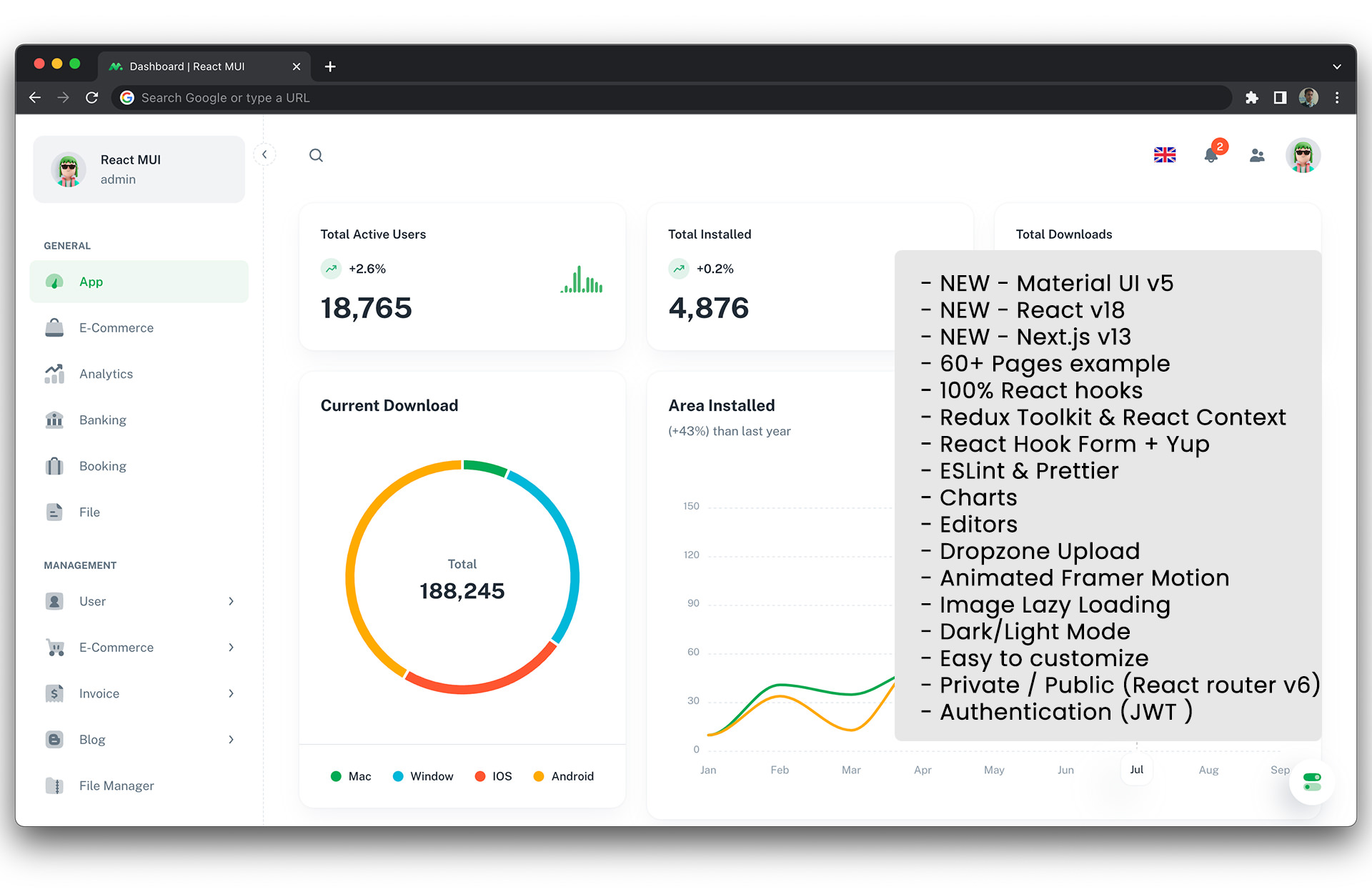Click the Blog icon in sidebar
The height and width of the screenshot is (892, 1372).
(54, 739)
